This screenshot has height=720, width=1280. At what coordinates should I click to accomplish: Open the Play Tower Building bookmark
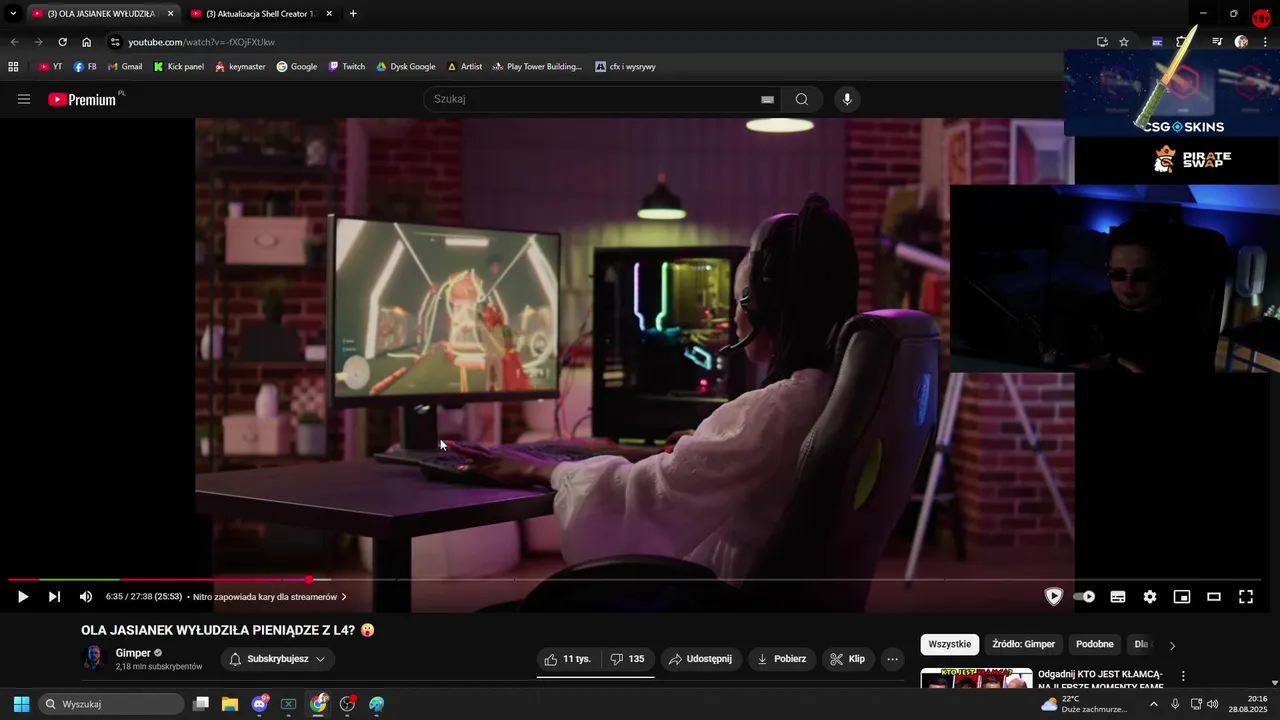536,67
